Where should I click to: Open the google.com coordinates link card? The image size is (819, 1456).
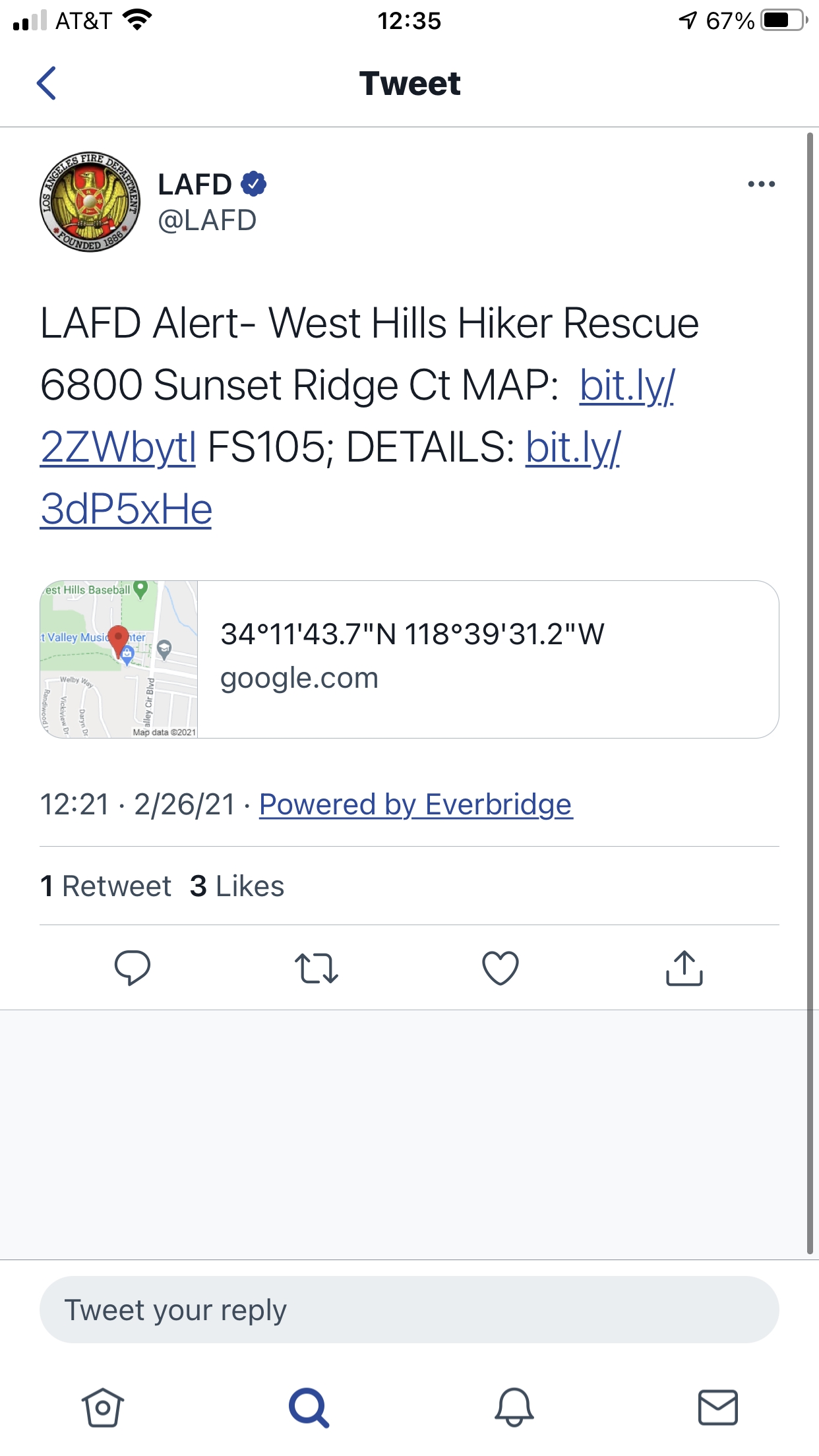coord(488,659)
